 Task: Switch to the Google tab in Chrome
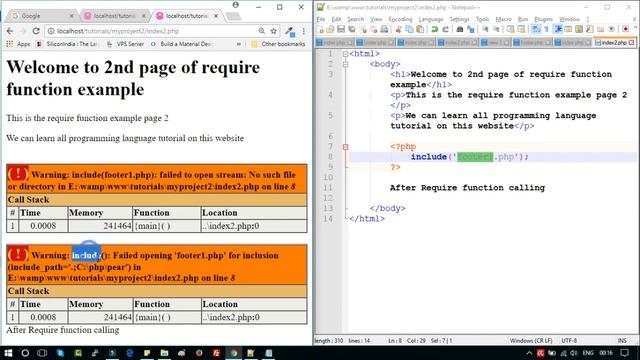tap(41, 16)
